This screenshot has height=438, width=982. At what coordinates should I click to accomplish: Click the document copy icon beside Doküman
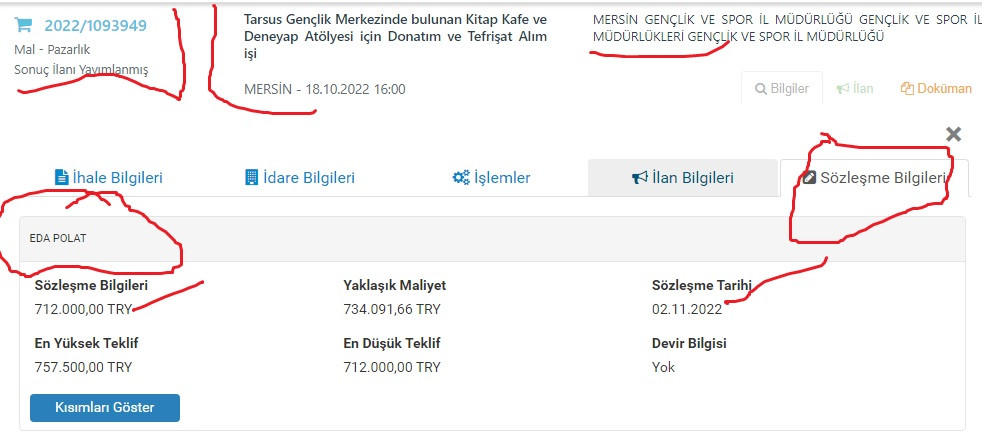point(907,89)
